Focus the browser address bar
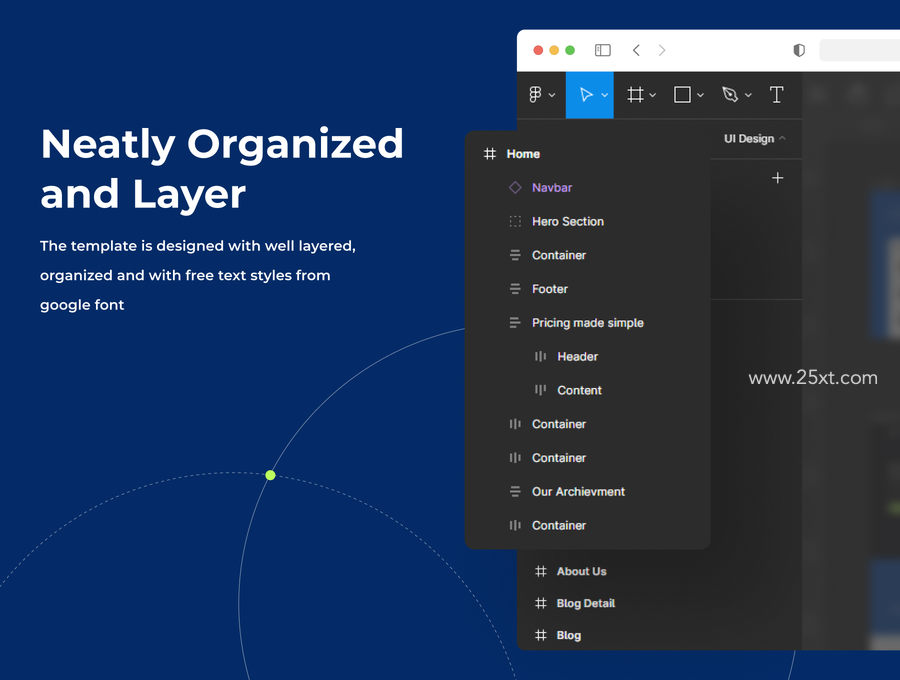900x680 pixels. (x=859, y=50)
